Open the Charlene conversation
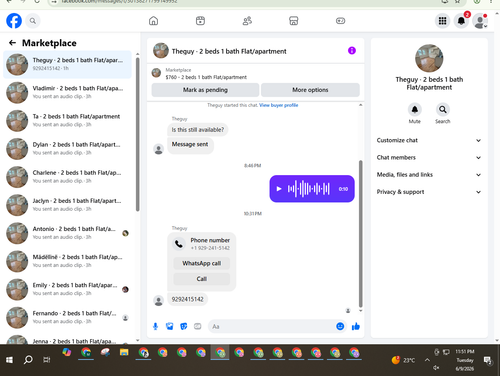The width and height of the screenshot is (500, 376). pyautogui.click(x=67, y=177)
